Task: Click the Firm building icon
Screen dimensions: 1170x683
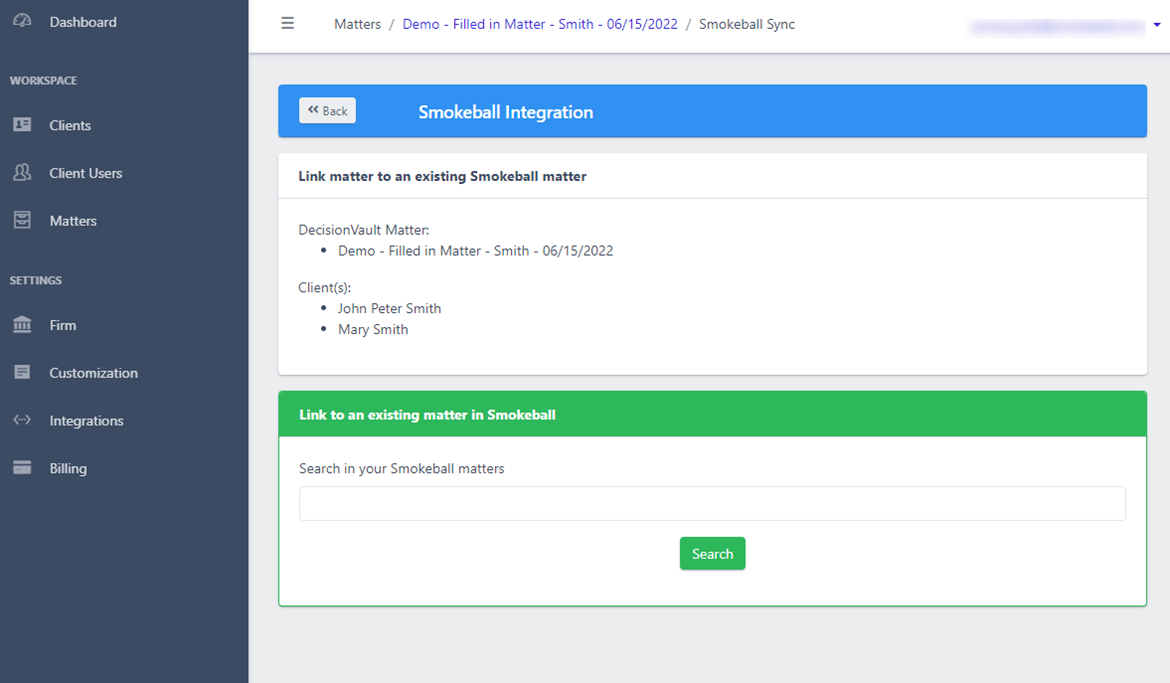Action: click(22, 325)
